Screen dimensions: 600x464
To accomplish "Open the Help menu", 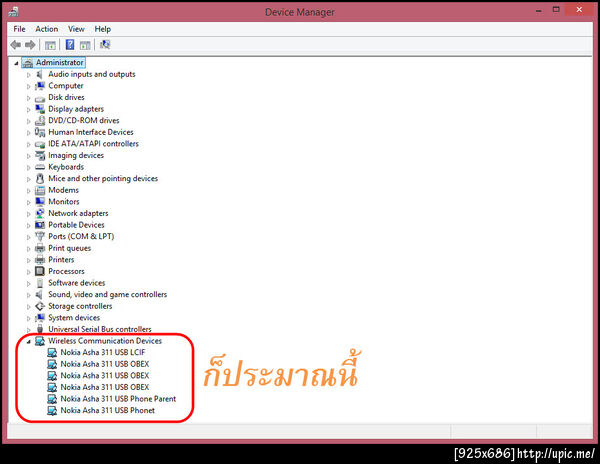I will 103,29.
